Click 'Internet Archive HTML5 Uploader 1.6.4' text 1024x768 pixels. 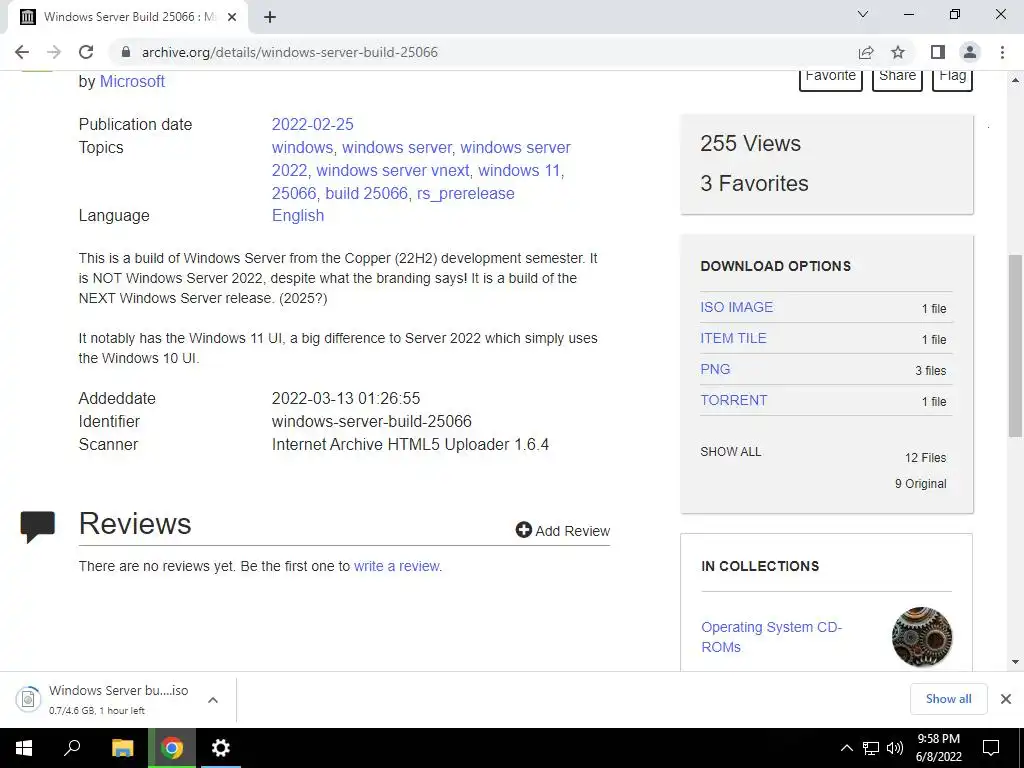[410, 445]
